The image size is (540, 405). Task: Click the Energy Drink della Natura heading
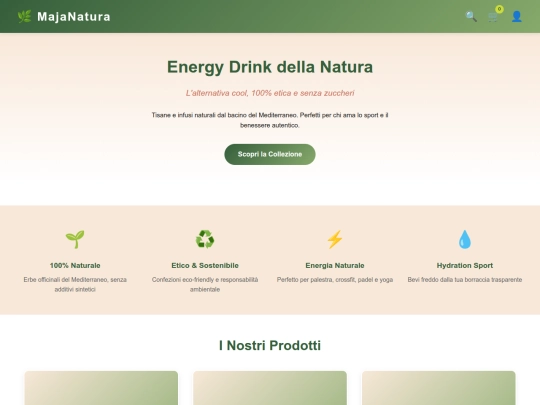pyautogui.click(x=270, y=67)
